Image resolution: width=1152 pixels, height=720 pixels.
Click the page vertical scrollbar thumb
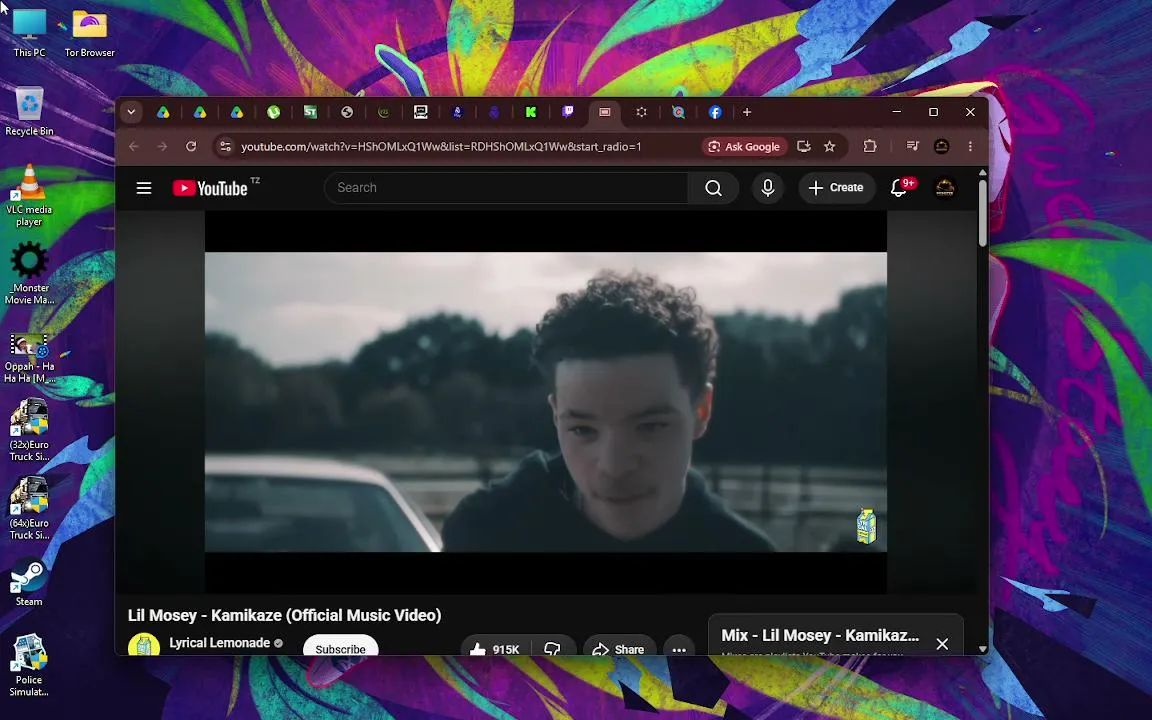click(x=982, y=214)
